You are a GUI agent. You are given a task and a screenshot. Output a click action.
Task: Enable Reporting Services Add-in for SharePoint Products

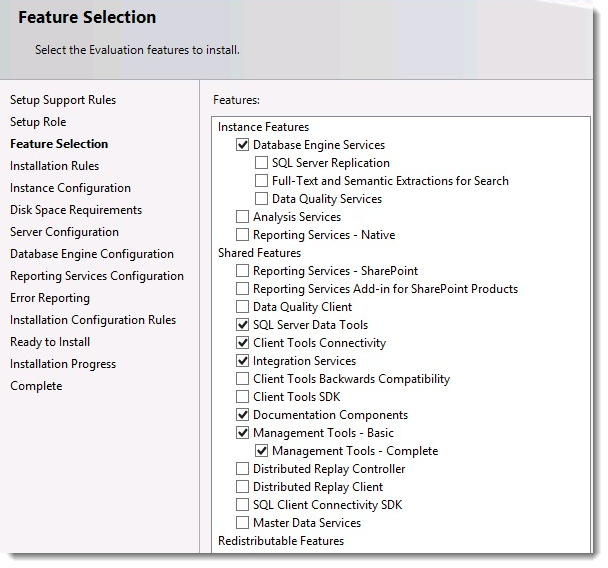(242, 289)
